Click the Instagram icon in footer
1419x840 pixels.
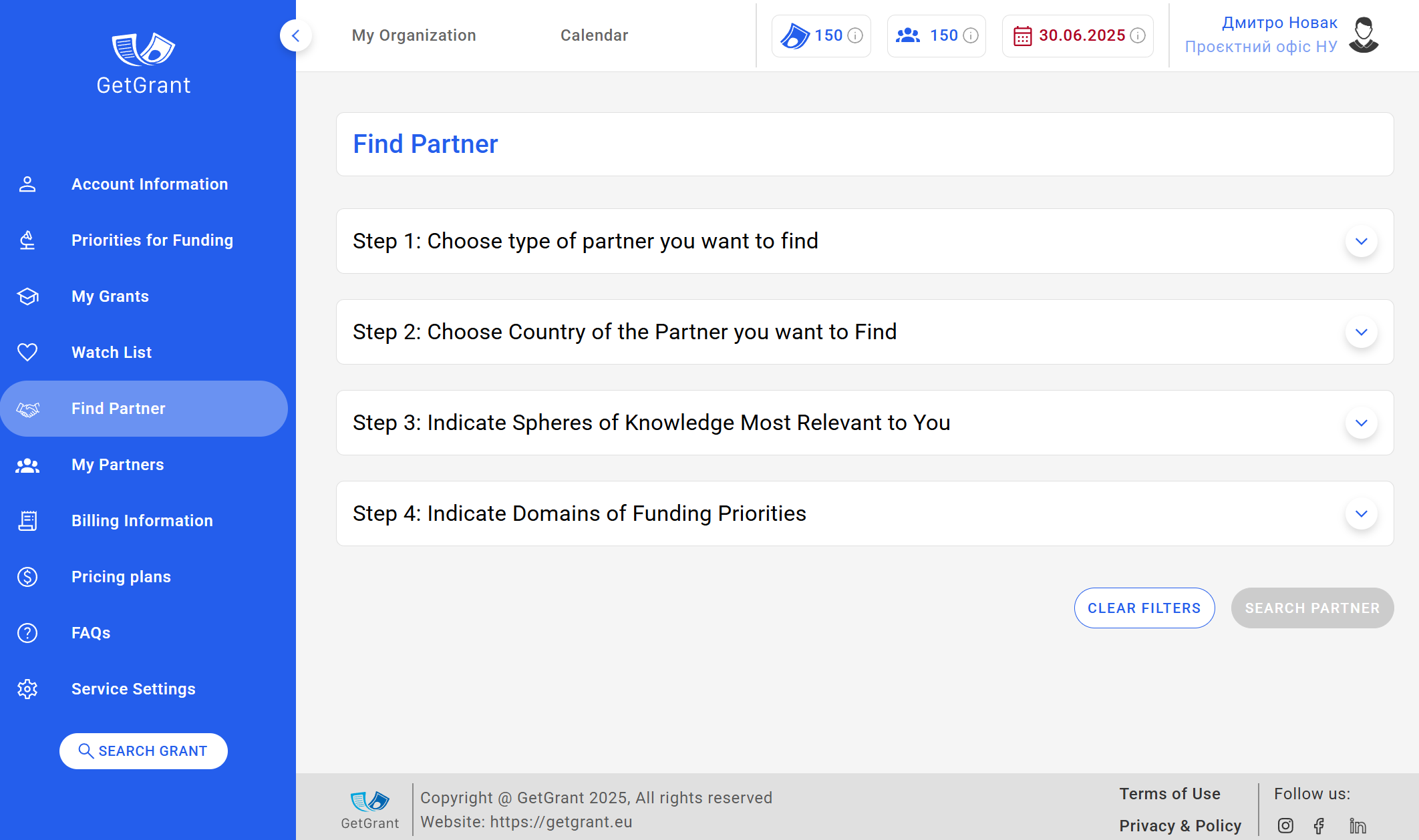(1285, 826)
